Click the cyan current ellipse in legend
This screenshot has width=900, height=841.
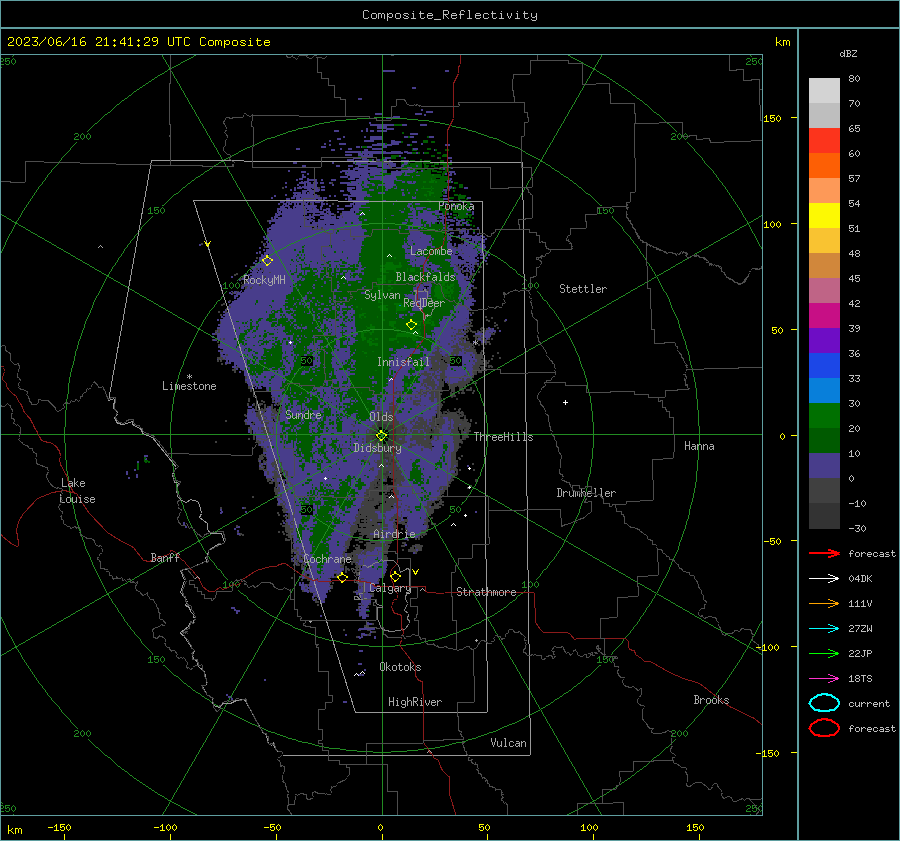[824, 703]
